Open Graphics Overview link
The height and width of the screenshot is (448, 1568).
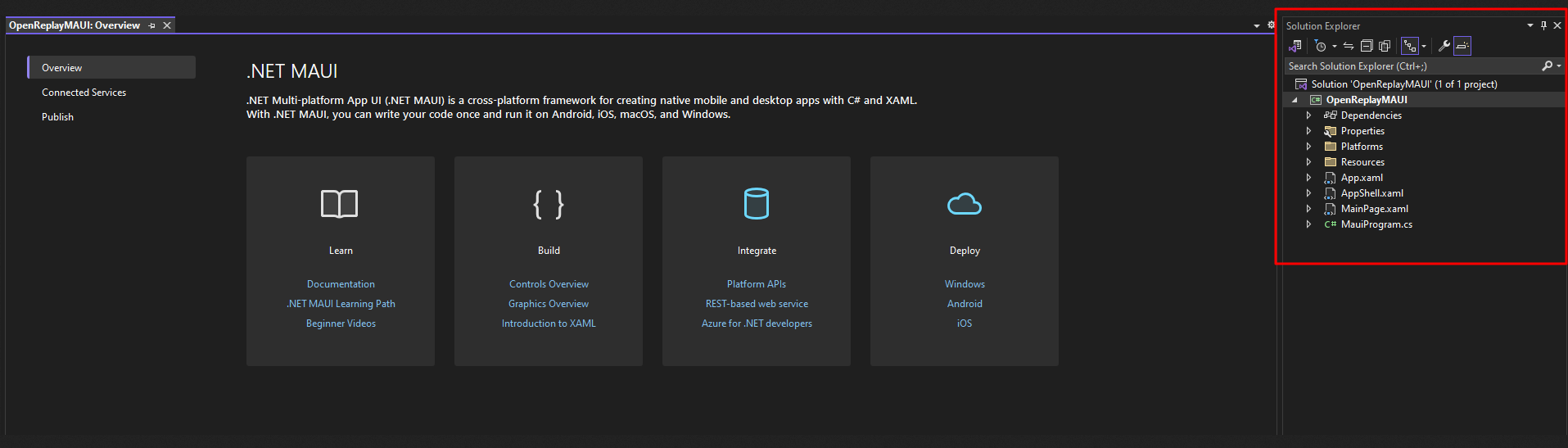click(x=549, y=304)
